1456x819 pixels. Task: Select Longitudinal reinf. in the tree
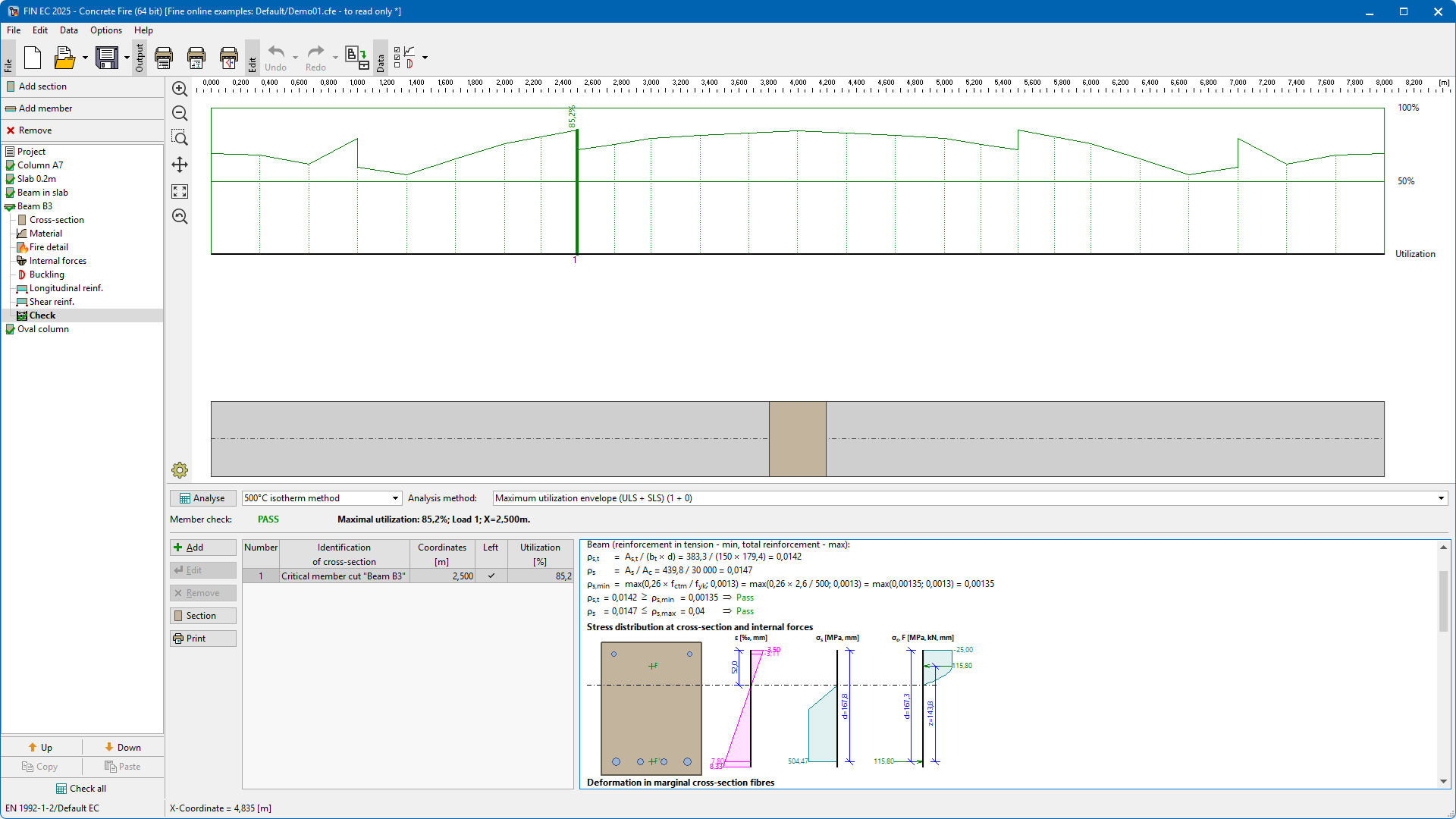click(x=66, y=288)
